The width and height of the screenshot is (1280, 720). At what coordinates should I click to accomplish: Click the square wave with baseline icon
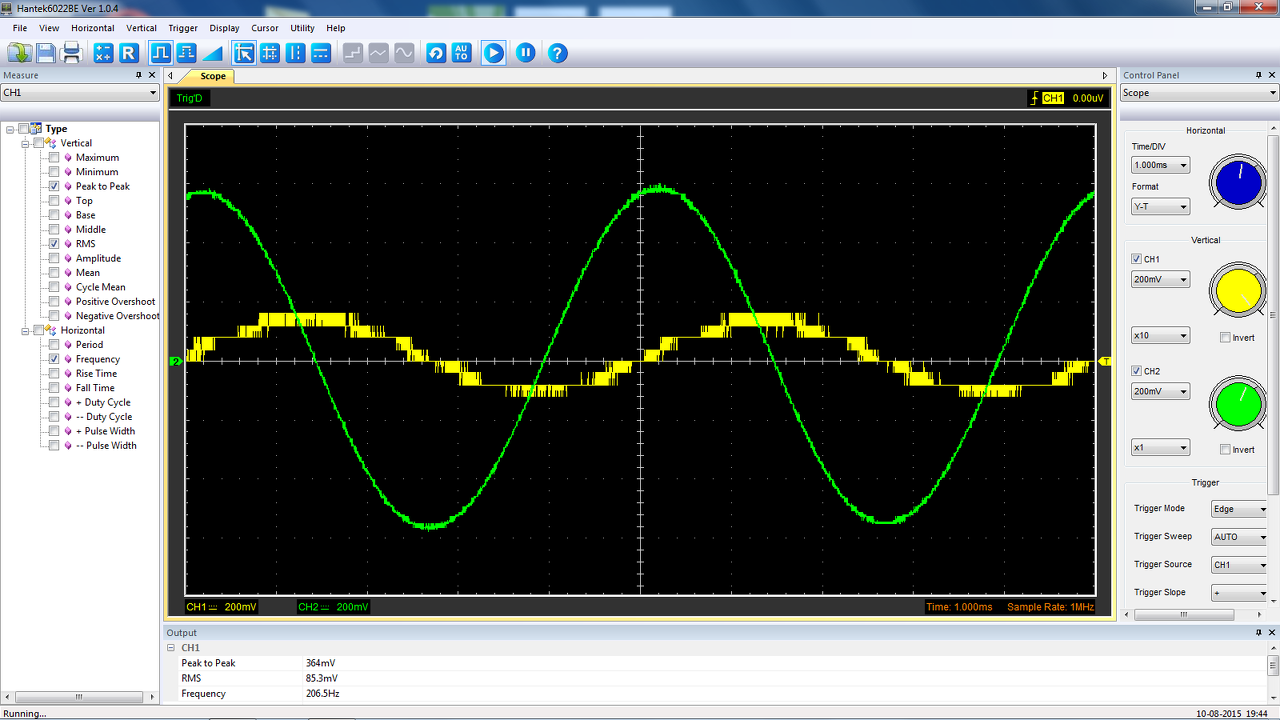point(186,53)
